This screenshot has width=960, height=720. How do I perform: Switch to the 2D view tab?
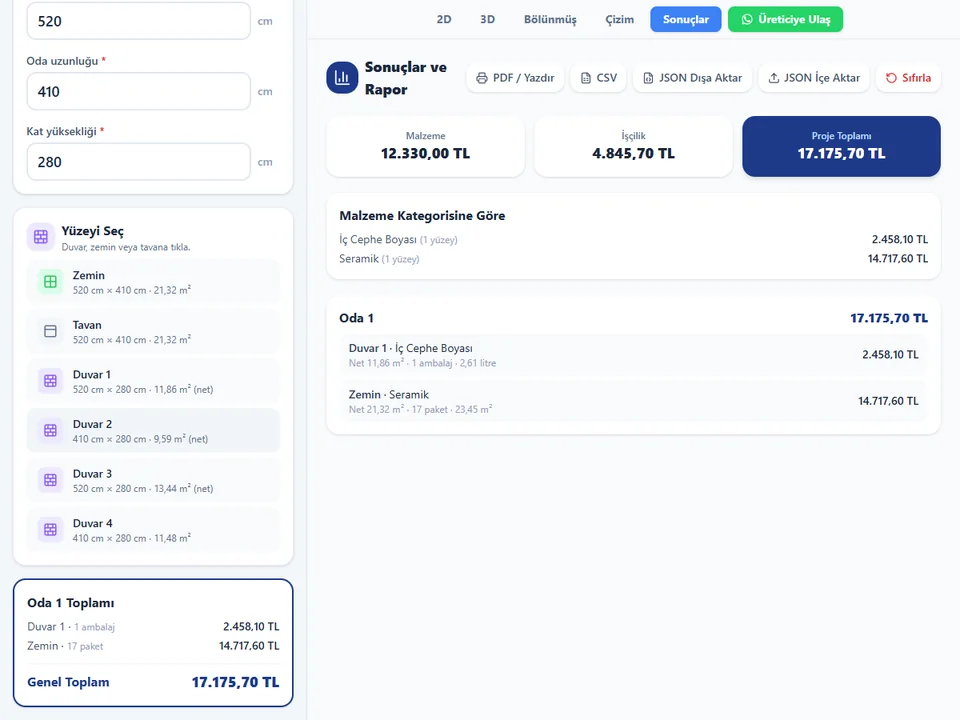(444, 20)
